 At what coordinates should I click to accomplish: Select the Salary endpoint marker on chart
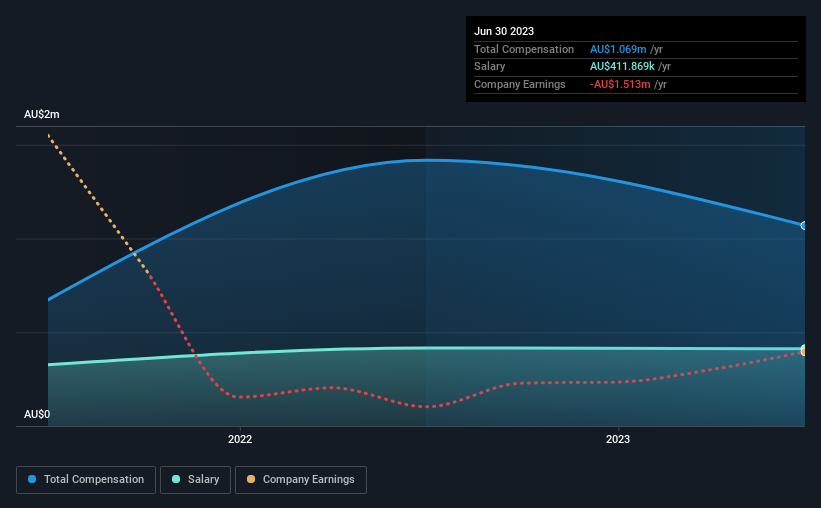[x=803, y=349]
